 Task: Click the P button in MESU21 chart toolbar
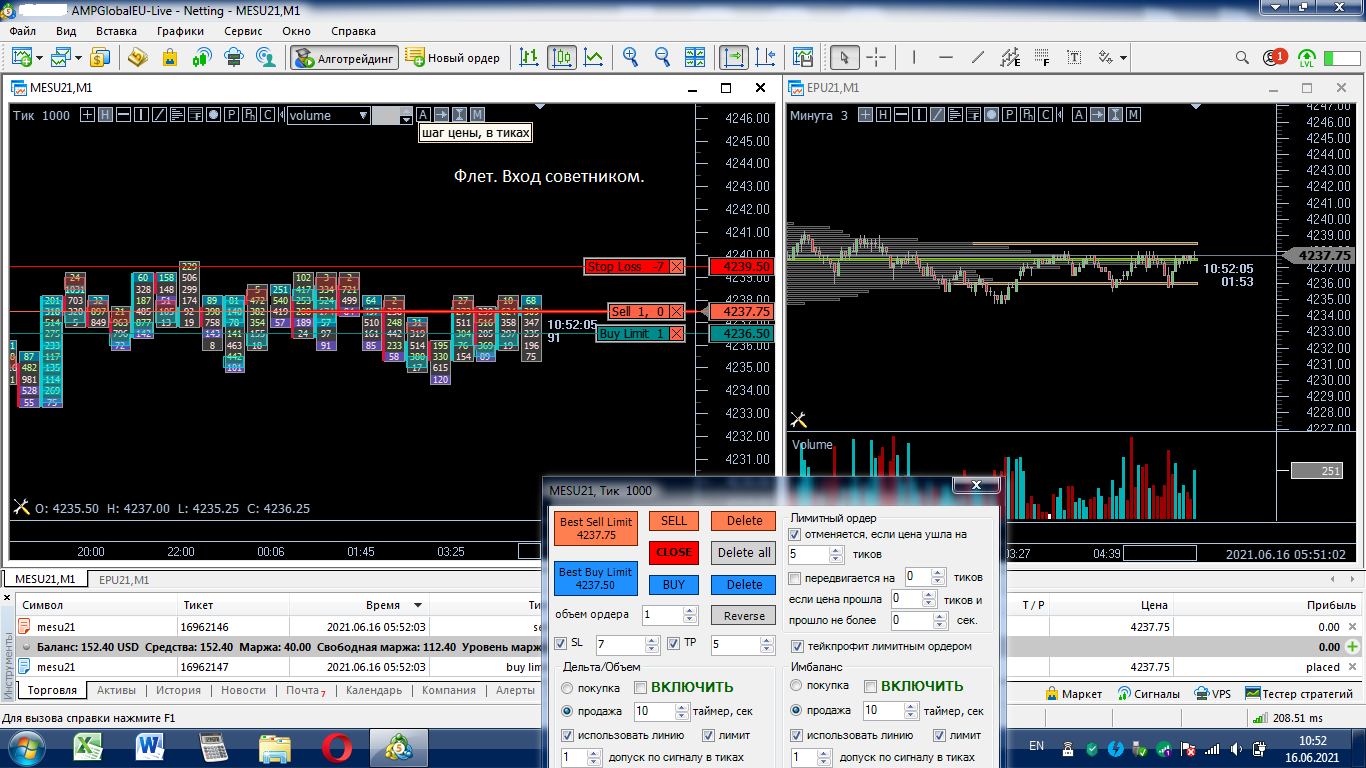tap(231, 115)
